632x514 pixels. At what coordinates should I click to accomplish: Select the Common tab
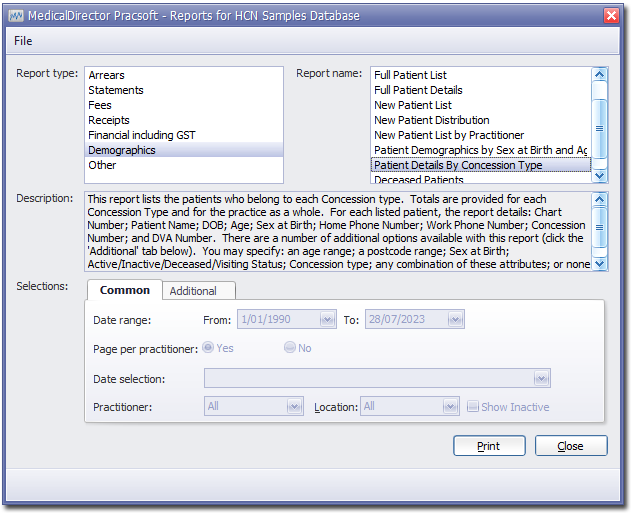point(125,290)
